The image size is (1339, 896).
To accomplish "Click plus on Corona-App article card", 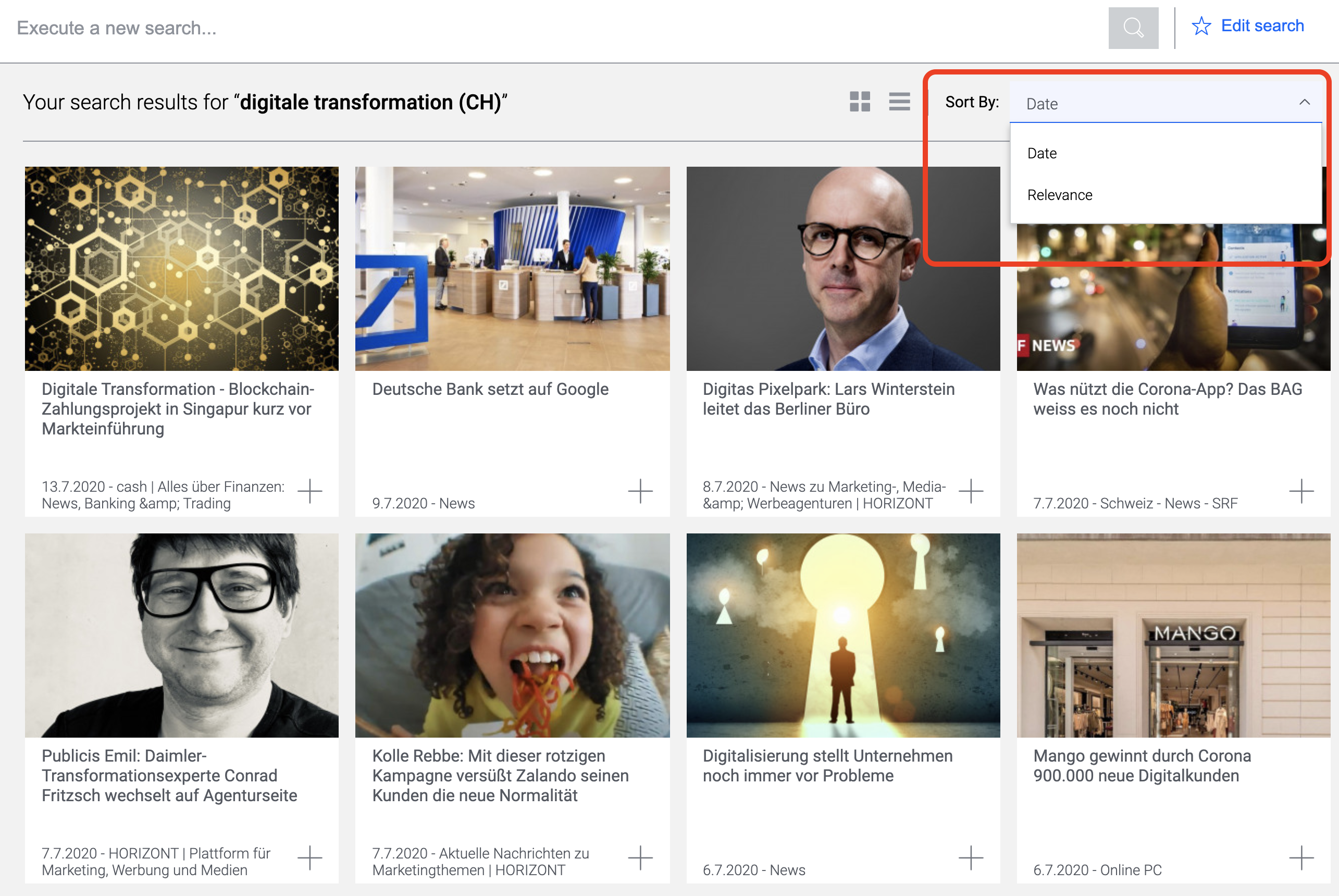I will point(1301,491).
